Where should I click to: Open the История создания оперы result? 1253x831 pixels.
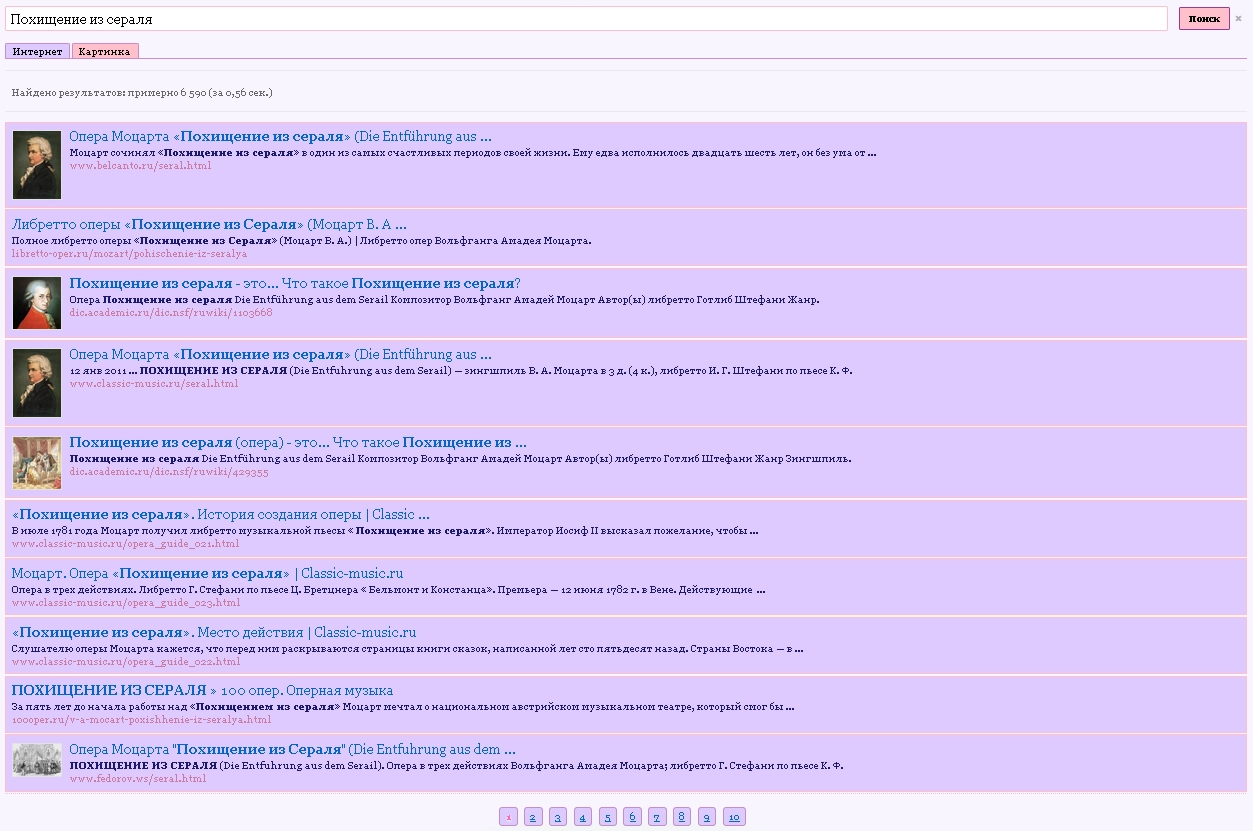220,515
